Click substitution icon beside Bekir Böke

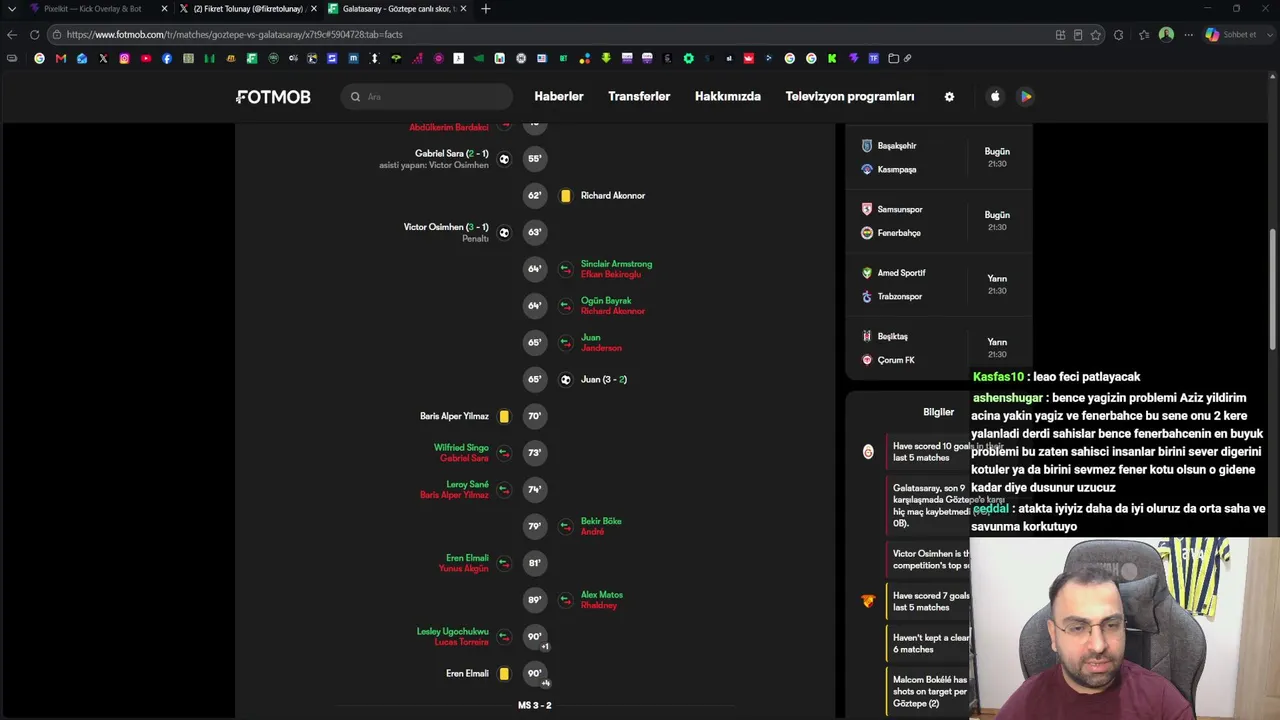[x=565, y=527]
